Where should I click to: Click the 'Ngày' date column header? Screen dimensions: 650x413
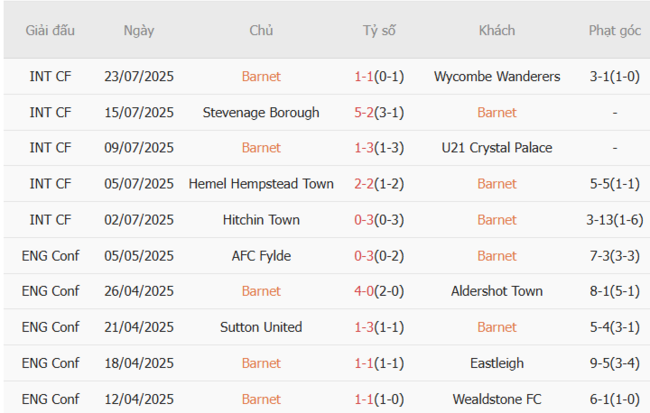coord(139,31)
